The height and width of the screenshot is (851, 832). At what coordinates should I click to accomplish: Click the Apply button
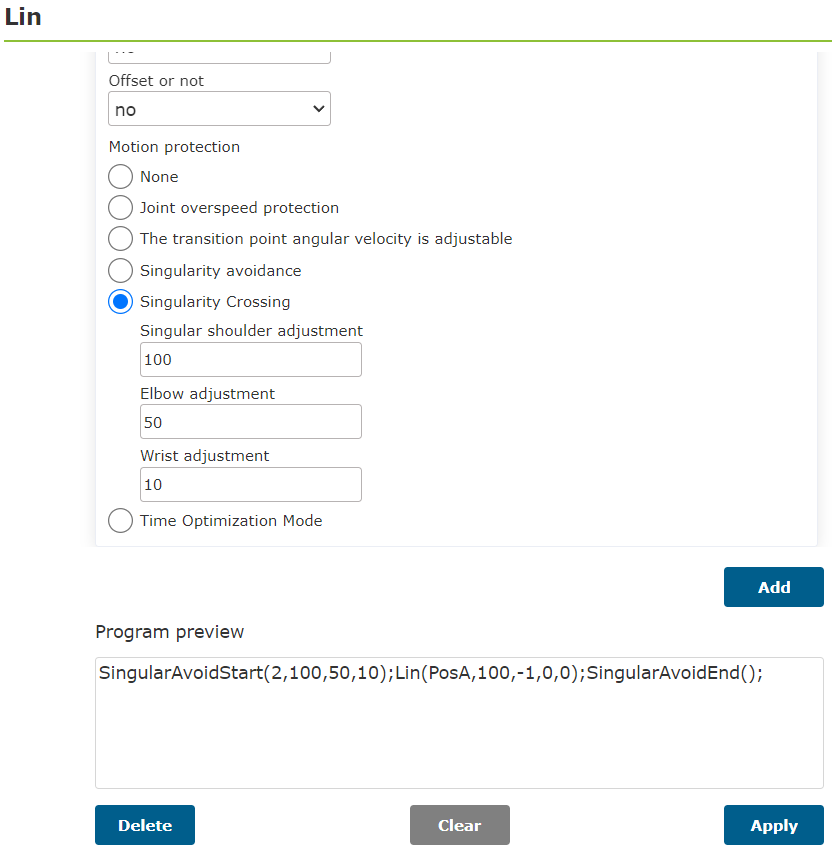773,825
